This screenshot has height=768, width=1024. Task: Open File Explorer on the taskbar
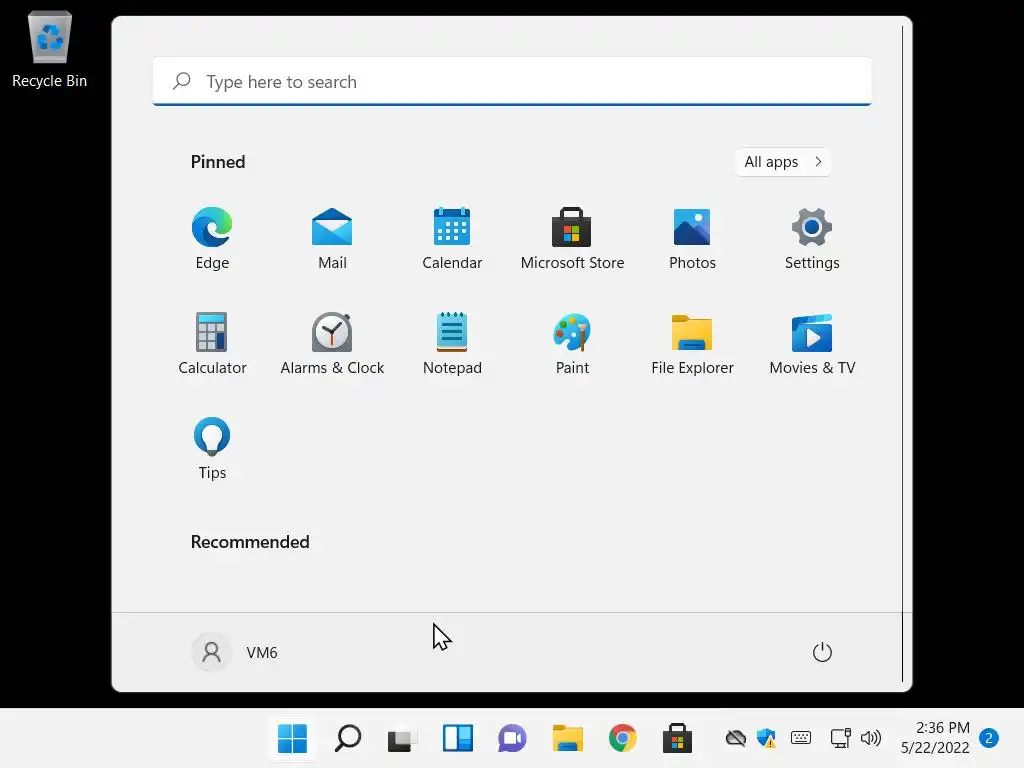click(567, 739)
